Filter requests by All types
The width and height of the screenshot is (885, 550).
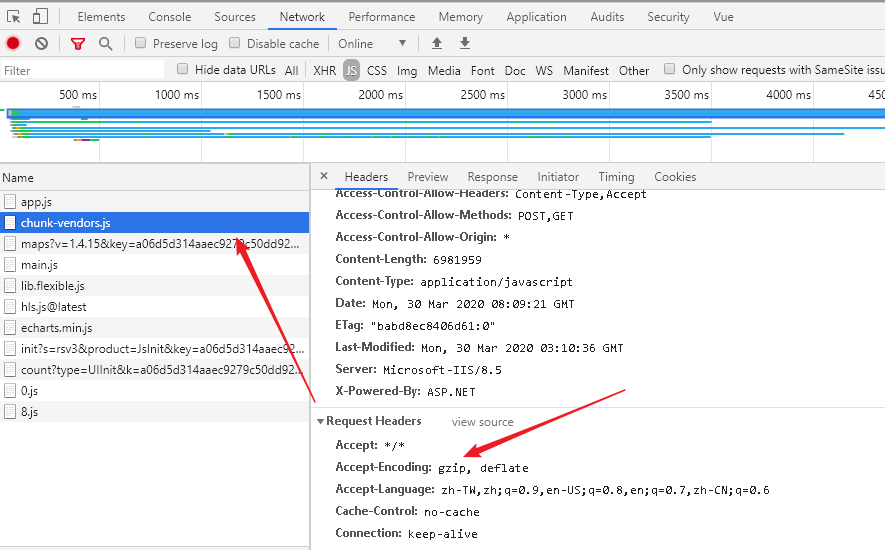click(x=291, y=71)
